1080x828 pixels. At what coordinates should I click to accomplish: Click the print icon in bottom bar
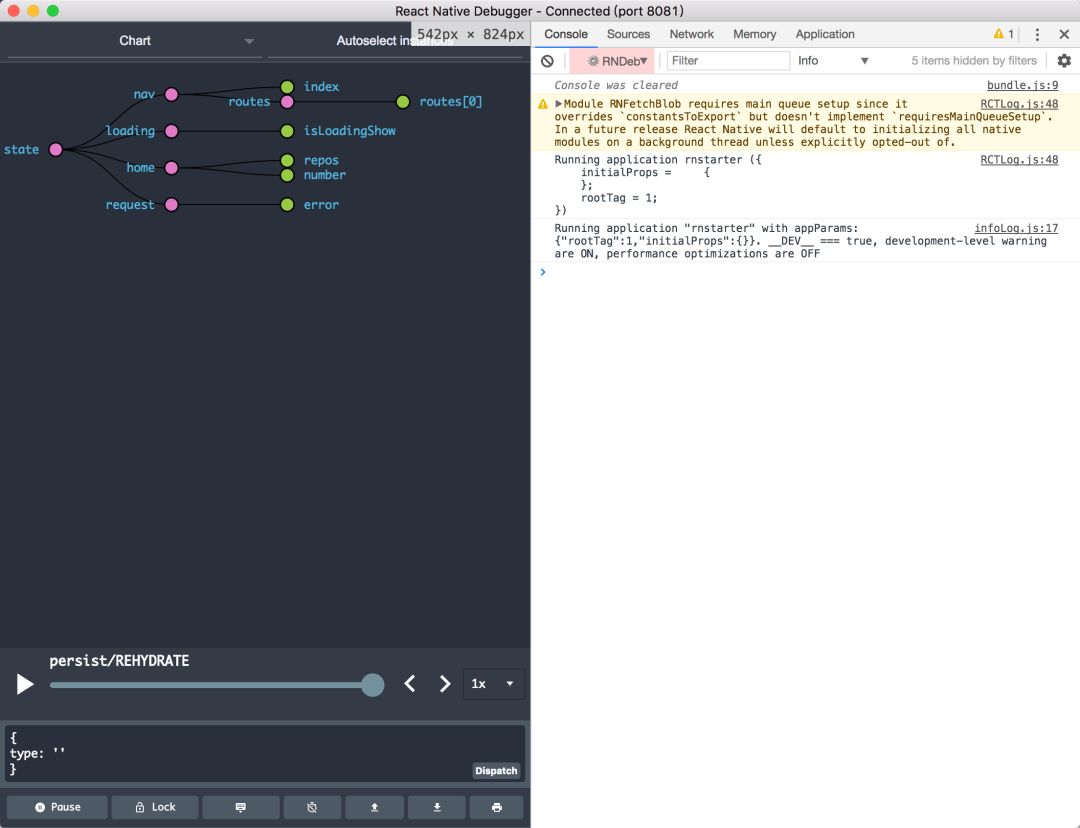coord(497,807)
